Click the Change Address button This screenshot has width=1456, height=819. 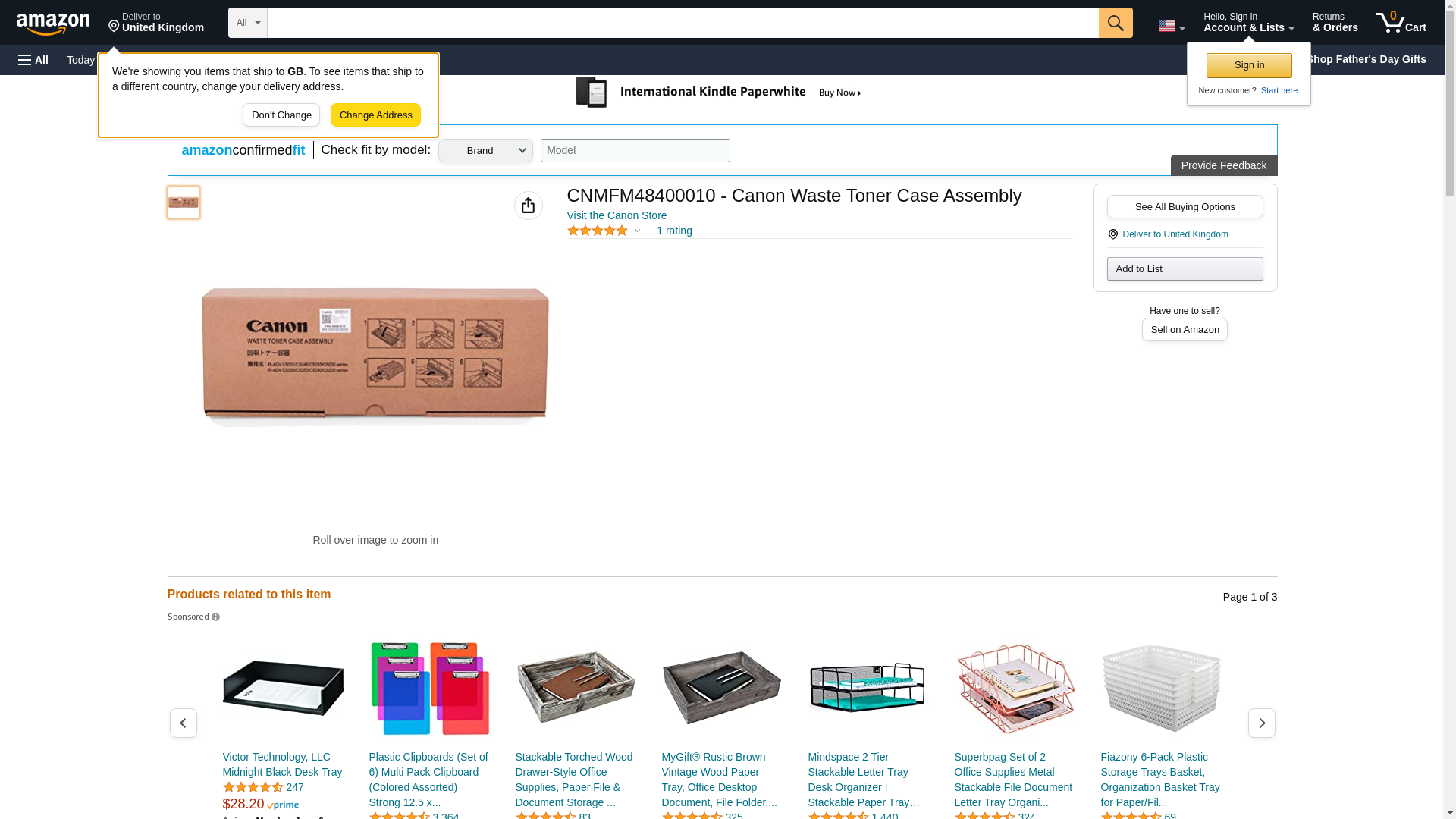tap(375, 115)
